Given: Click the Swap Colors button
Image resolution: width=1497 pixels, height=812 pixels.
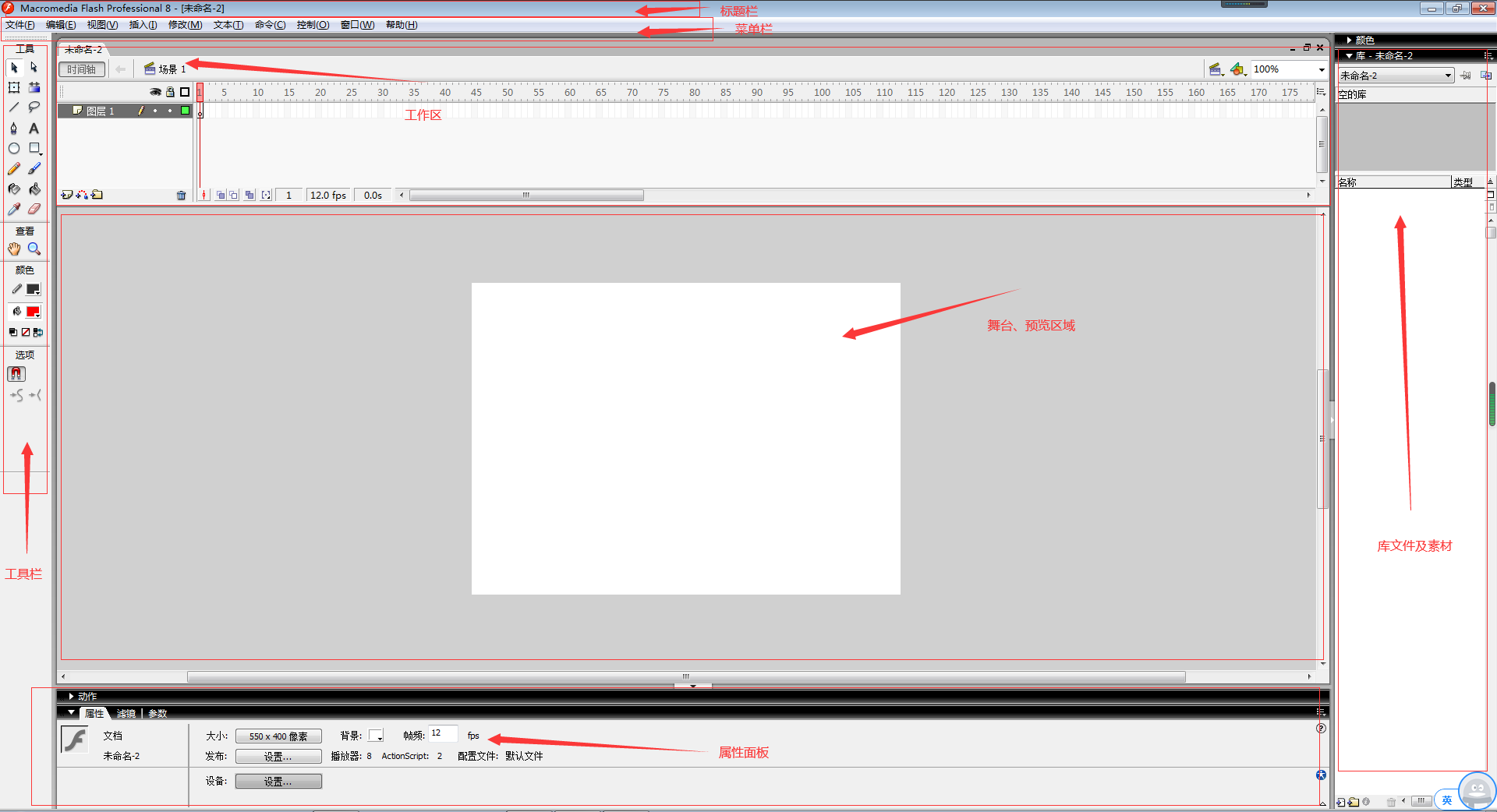Looking at the screenshot, I should click(x=37, y=332).
